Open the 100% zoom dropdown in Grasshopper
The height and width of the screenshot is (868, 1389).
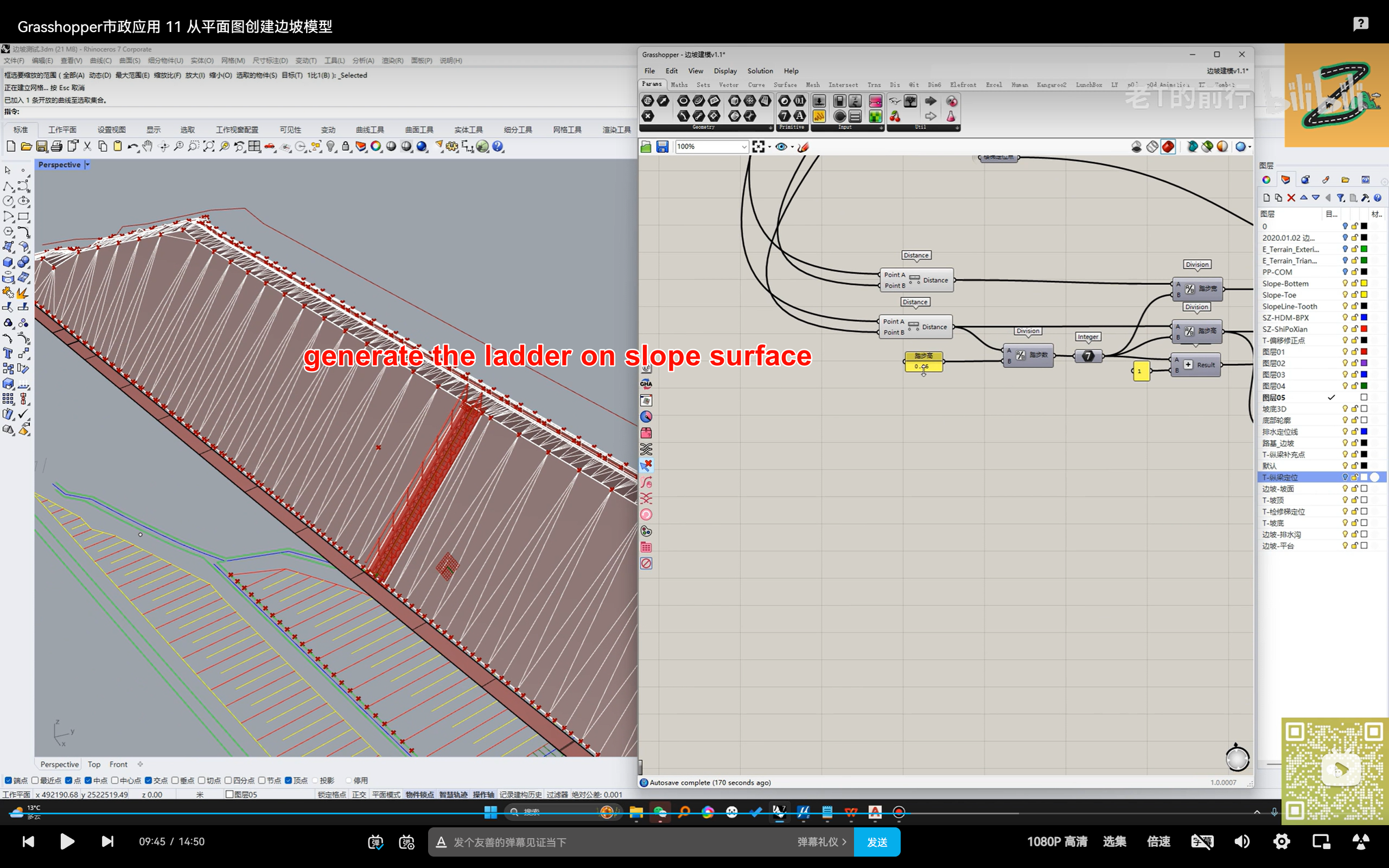pos(744,147)
